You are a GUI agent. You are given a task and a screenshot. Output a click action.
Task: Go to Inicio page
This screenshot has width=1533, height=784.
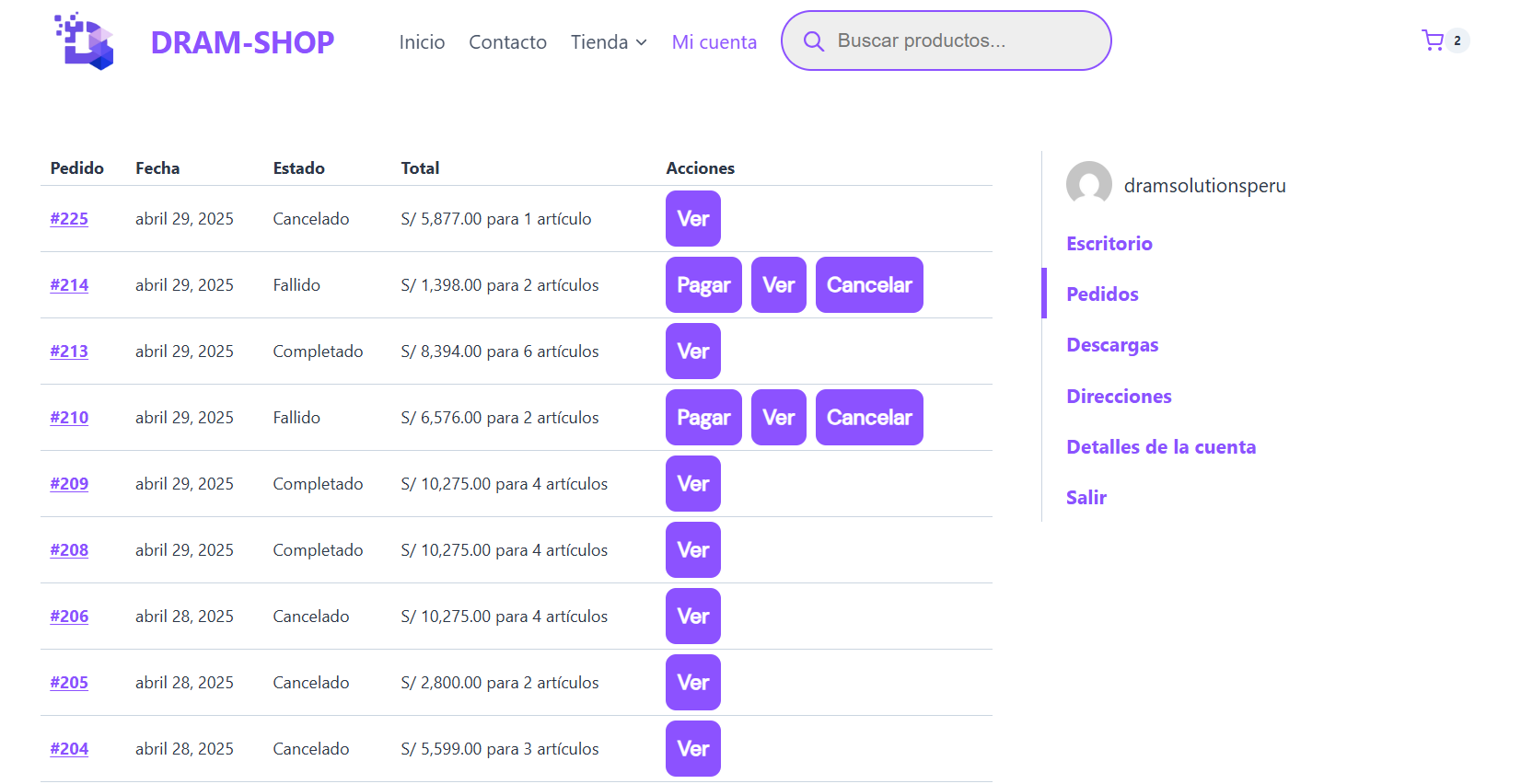point(422,42)
